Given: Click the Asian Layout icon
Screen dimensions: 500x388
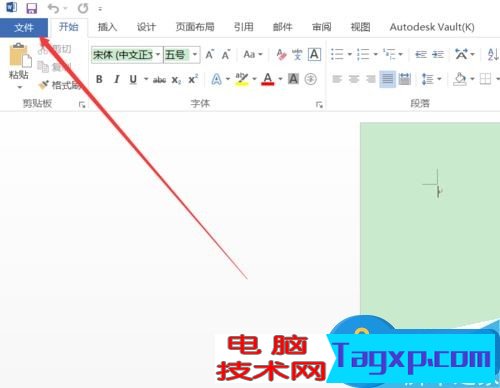Looking at the screenshot, I should tap(462, 54).
